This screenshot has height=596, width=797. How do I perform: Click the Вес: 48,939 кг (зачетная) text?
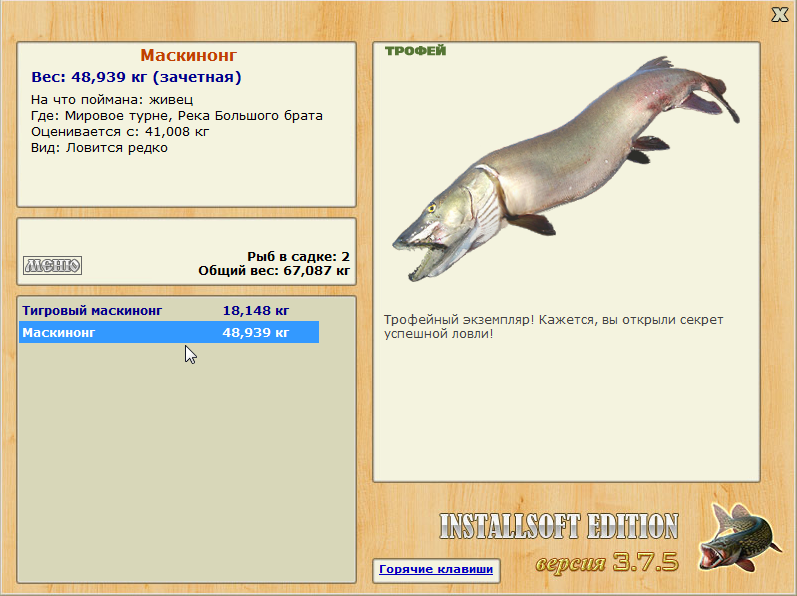(136, 77)
